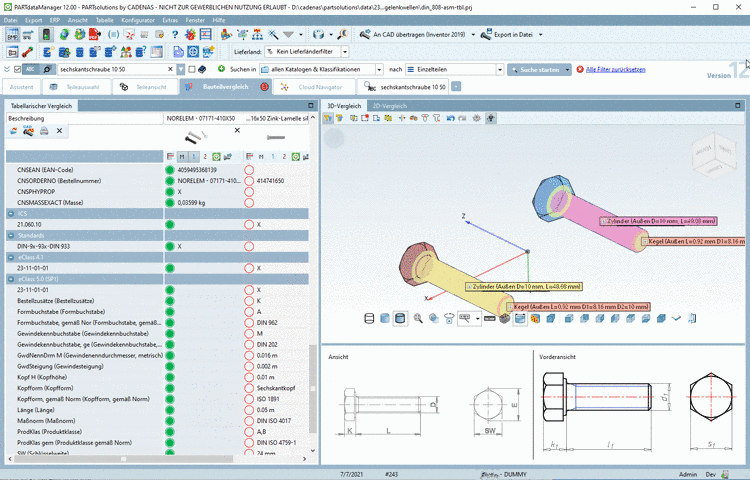This screenshot has width=750, height=480.
Task: Clear the search field with the X
Action: [170, 69]
